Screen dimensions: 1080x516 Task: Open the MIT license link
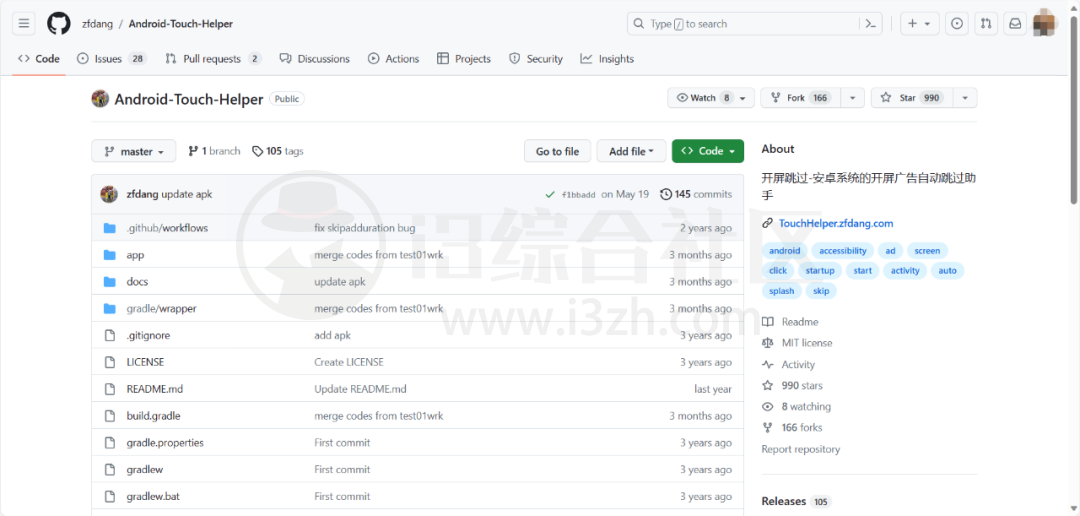[x=798, y=343]
